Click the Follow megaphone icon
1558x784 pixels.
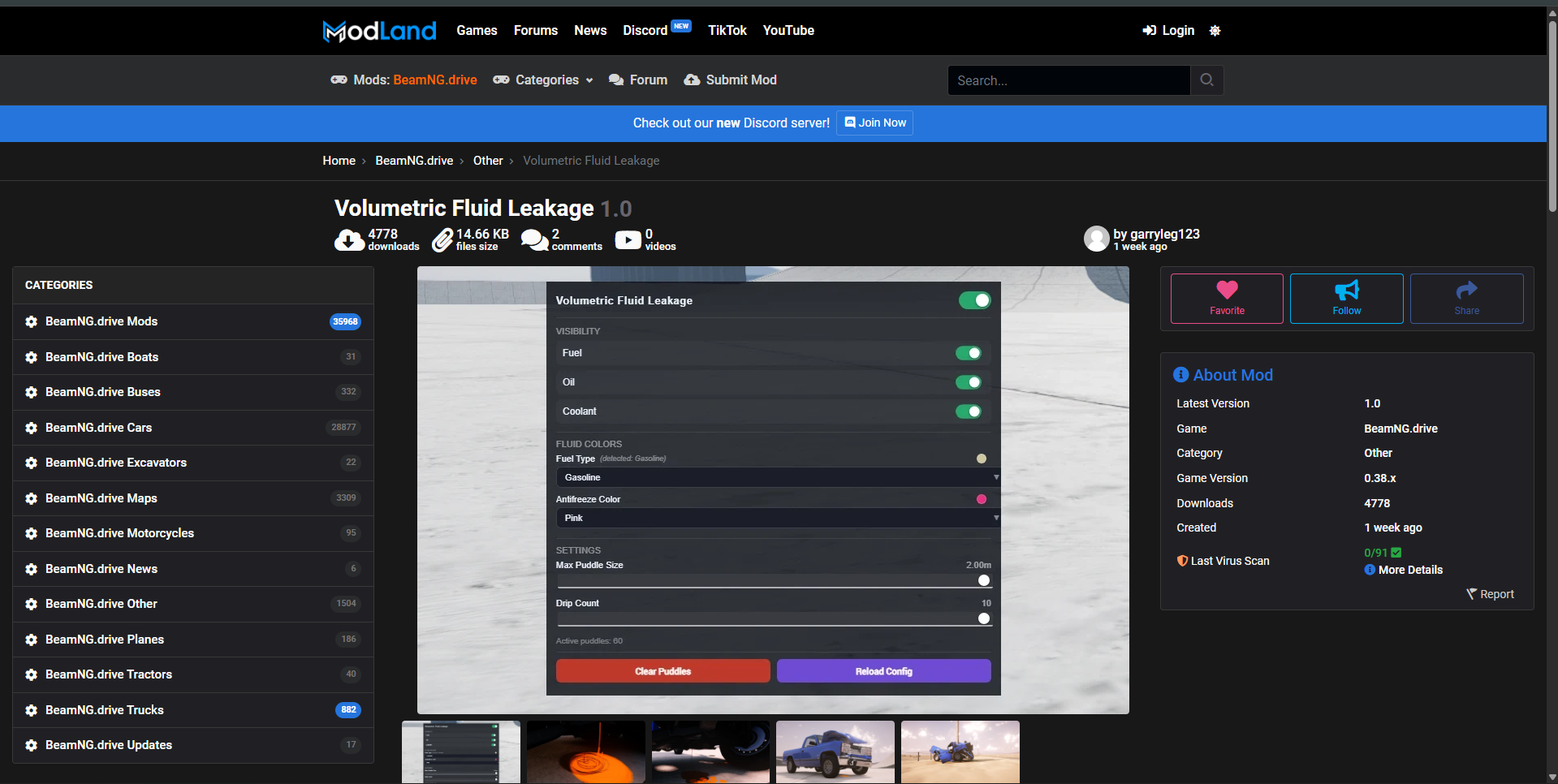tap(1347, 290)
